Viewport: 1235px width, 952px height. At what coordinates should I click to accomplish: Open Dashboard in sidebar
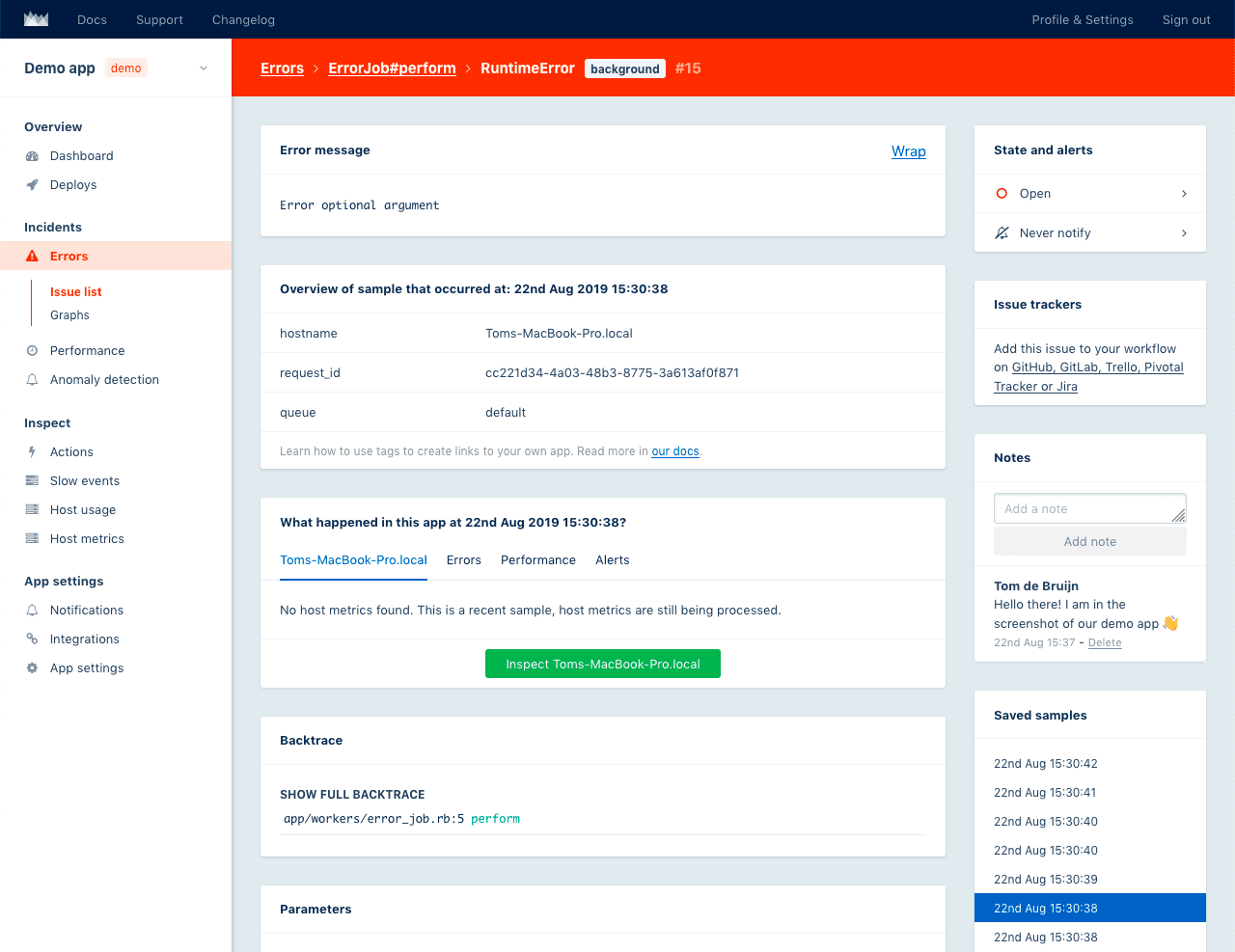[x=82, y=156]
